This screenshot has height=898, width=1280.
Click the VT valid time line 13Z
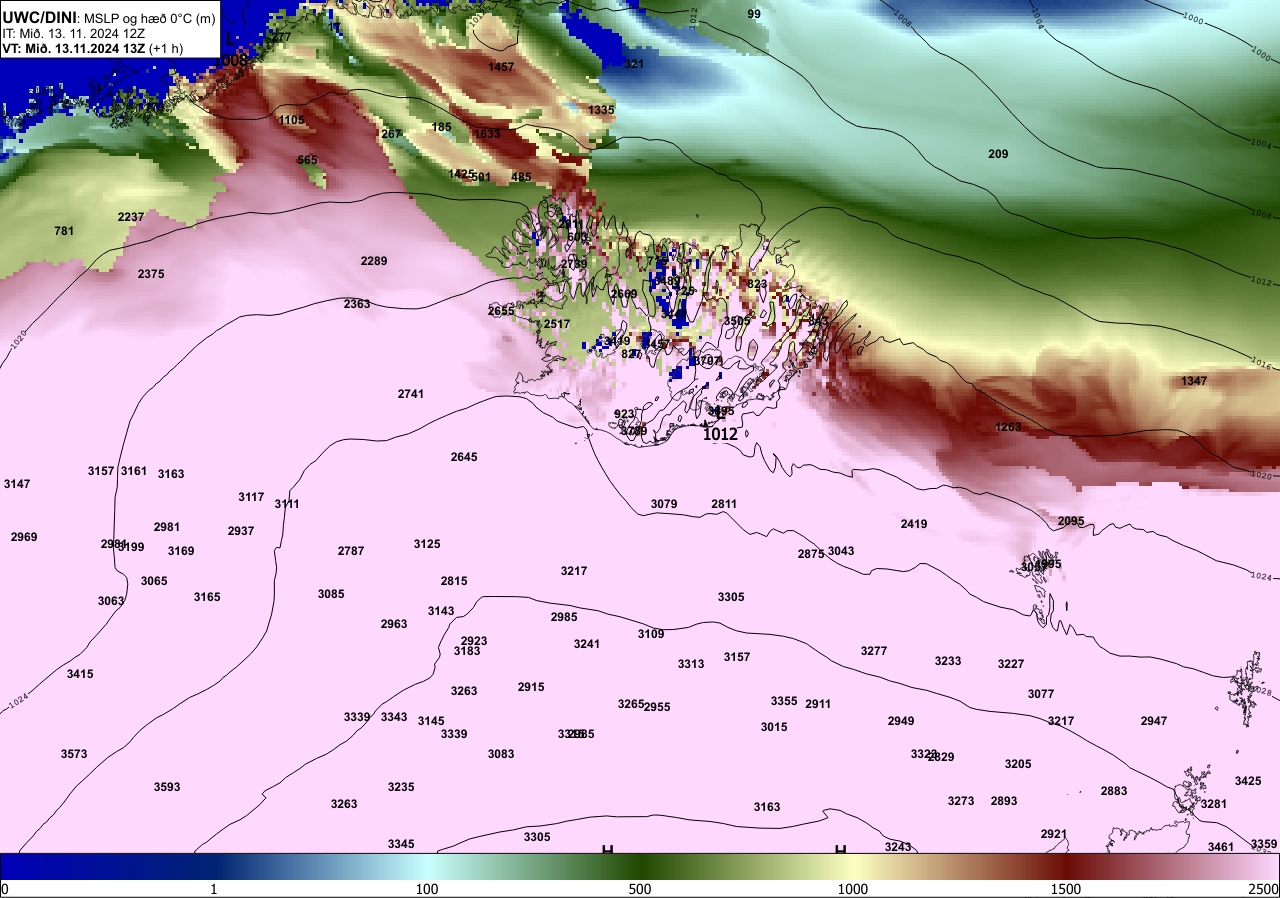click(x=92, y=48)
